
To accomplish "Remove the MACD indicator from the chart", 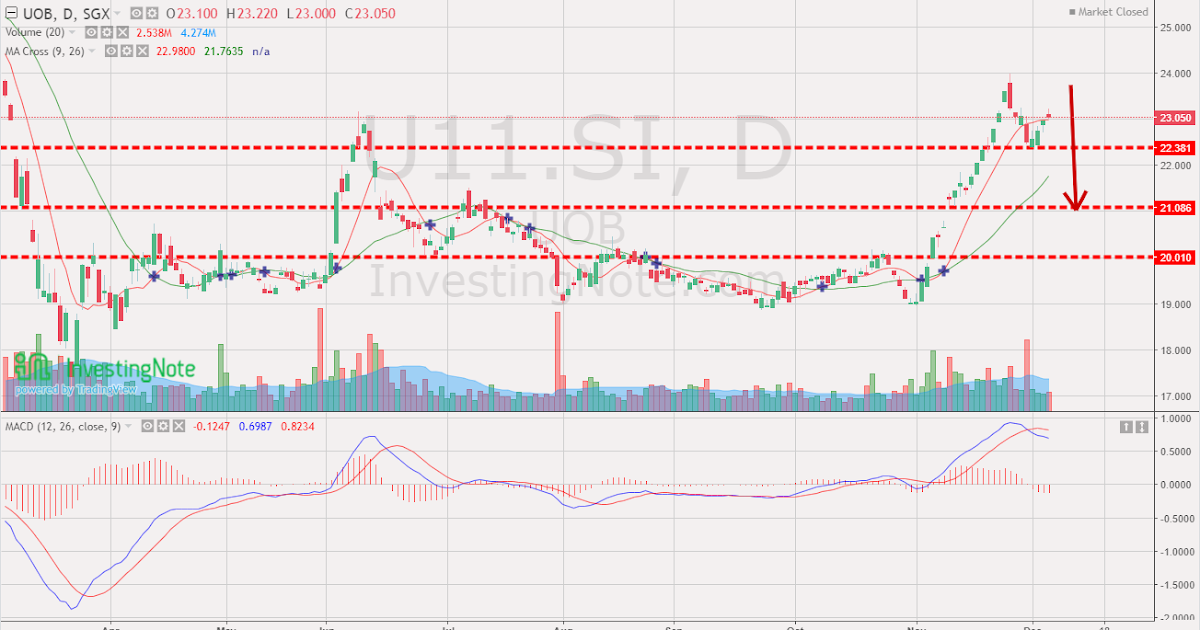I will [x=178, y=425].
